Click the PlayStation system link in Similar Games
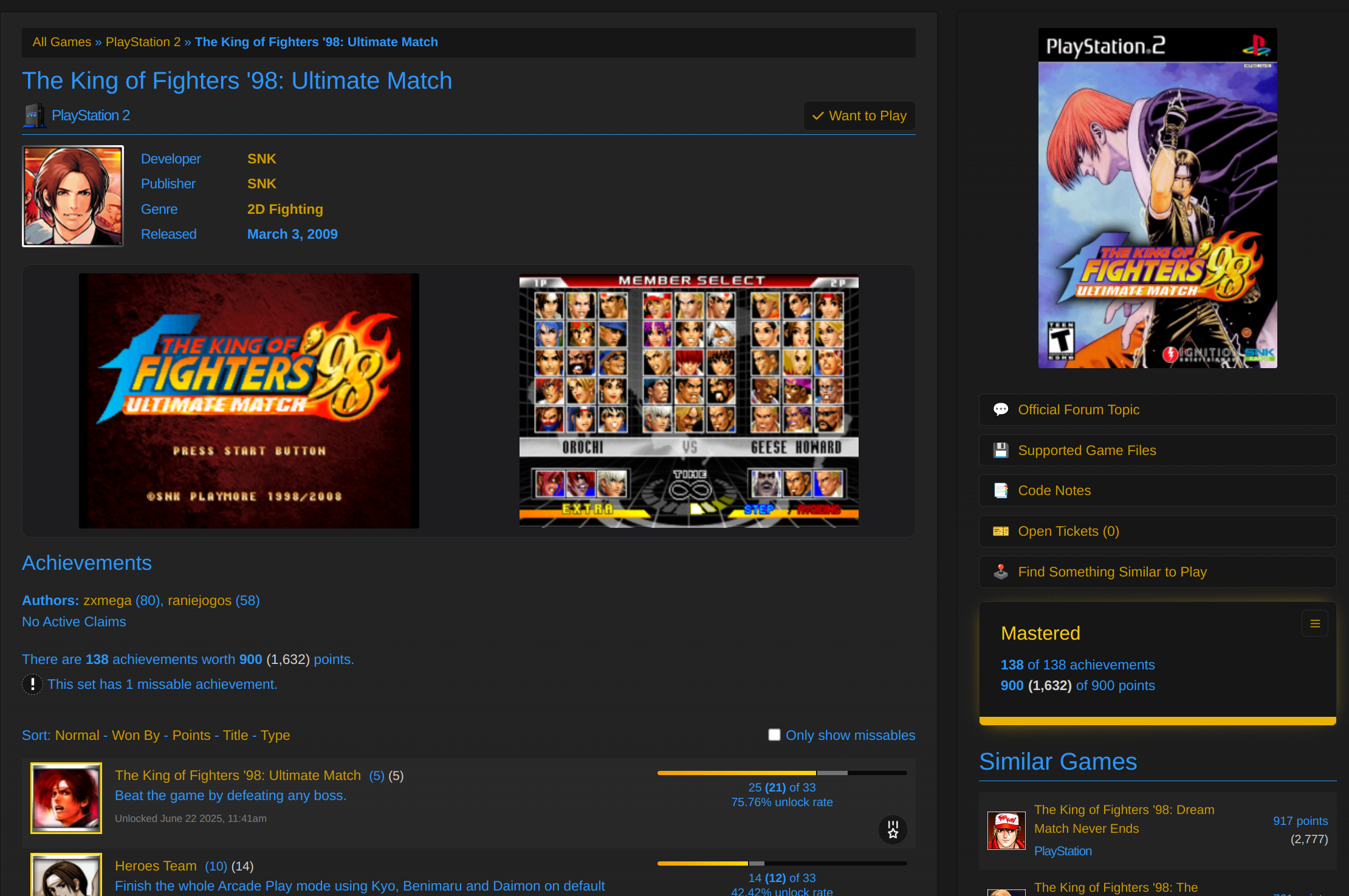The image size is (1349, 896). point(1063,851)
